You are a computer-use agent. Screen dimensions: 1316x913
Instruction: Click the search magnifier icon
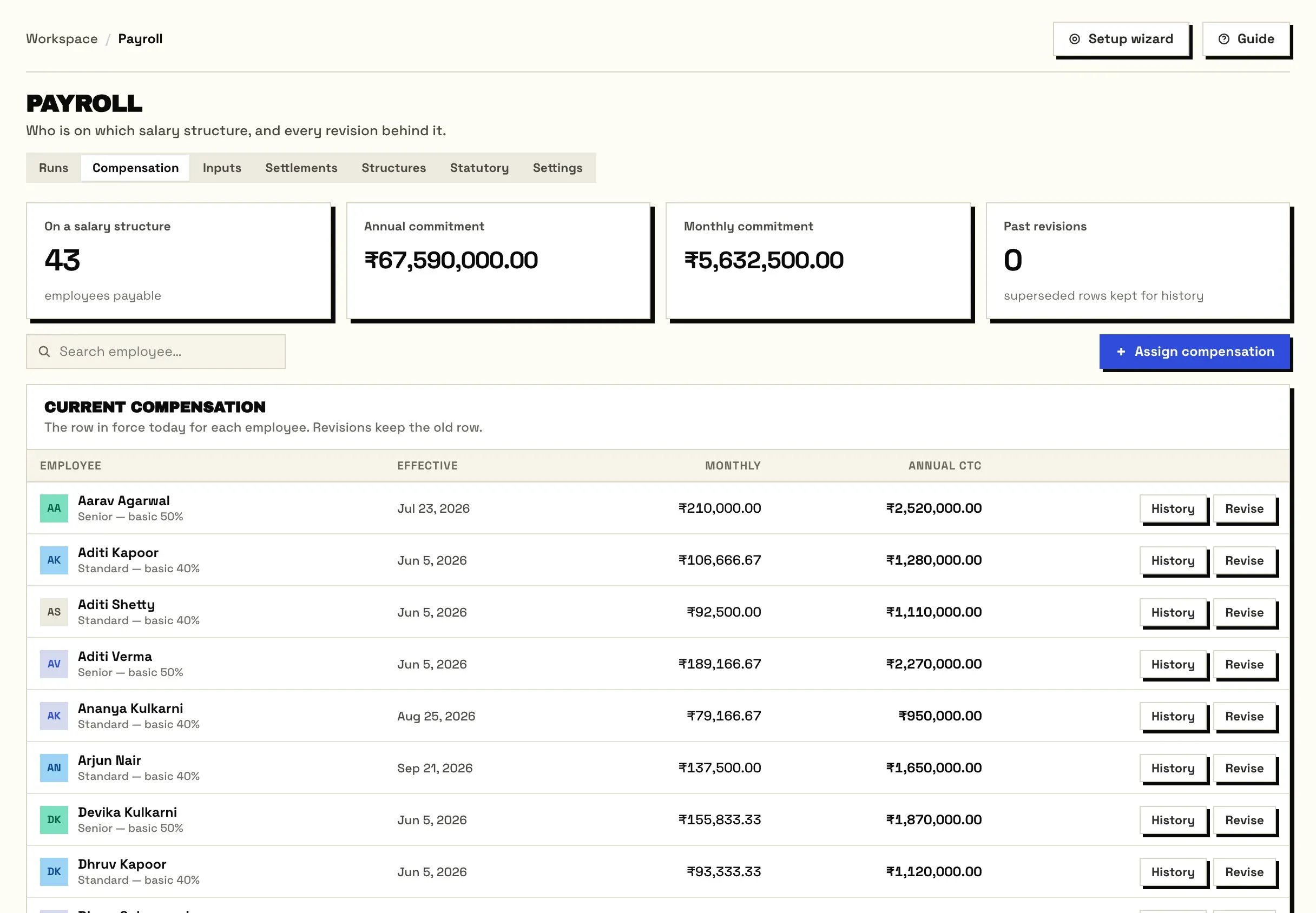44,351
